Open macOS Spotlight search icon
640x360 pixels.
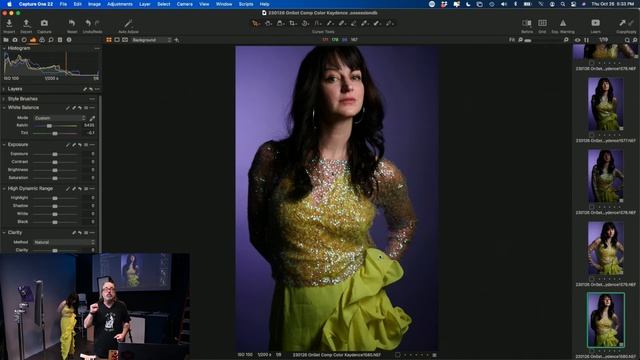click(x=562, y=4)
